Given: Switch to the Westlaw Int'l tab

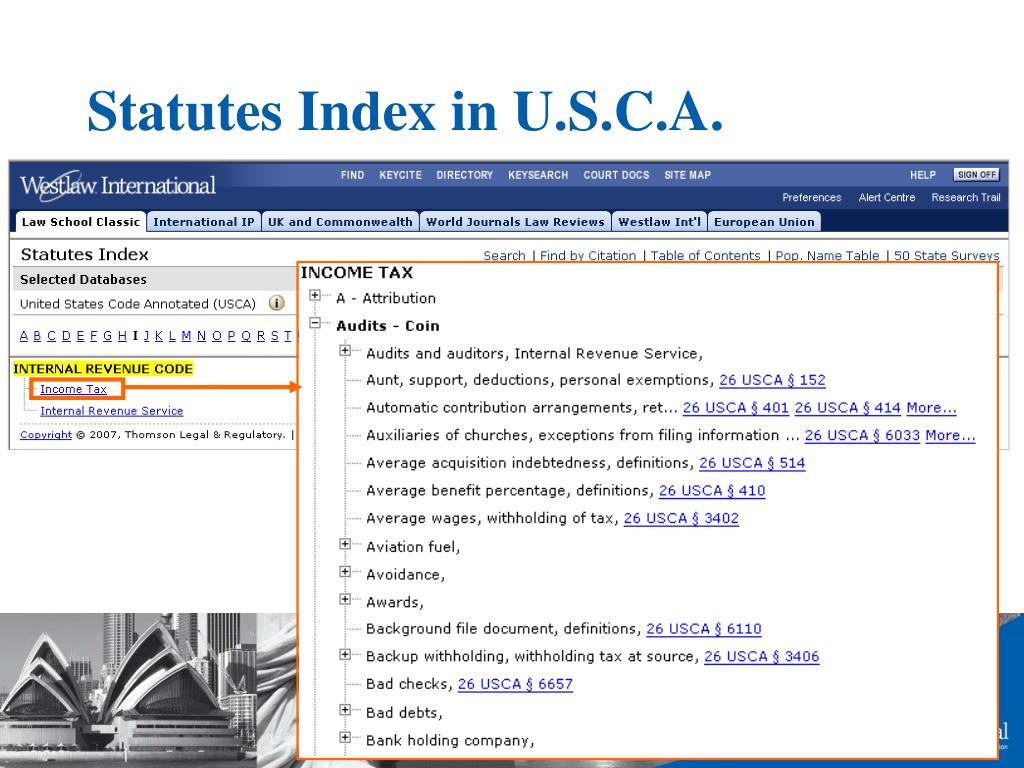Looking at the screenshot, I should [659, 222].
